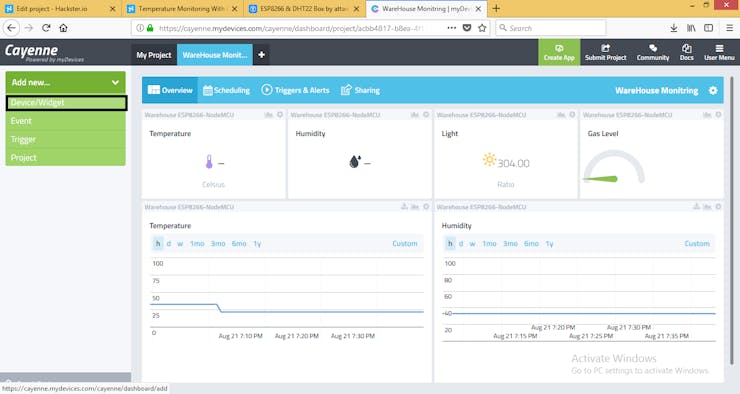Open browser downloads arrow
The image size is (740, 394).
[x=674, y=28]
